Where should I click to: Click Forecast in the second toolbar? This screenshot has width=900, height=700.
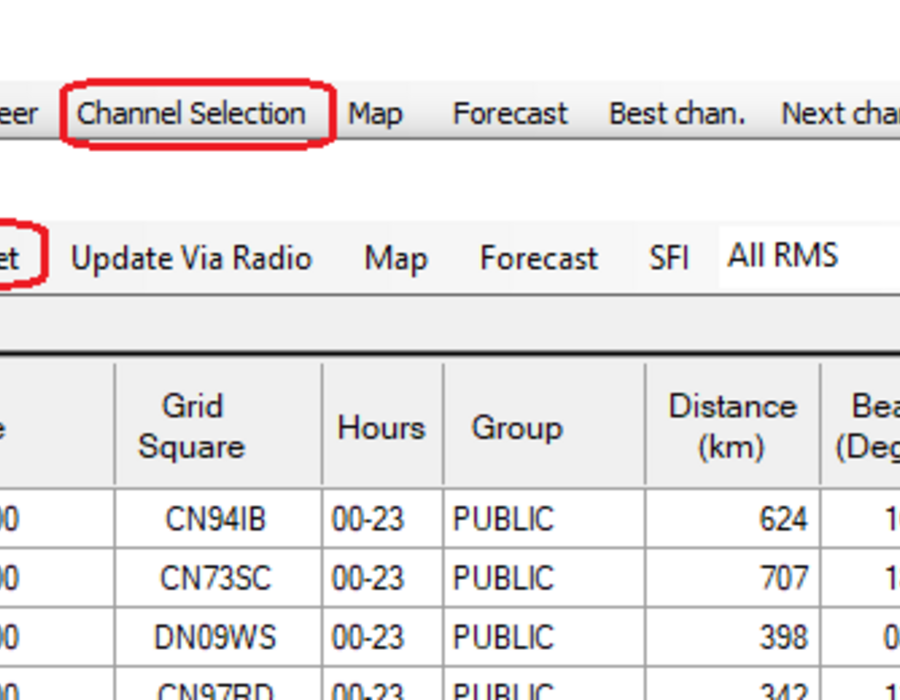point(538,258)
